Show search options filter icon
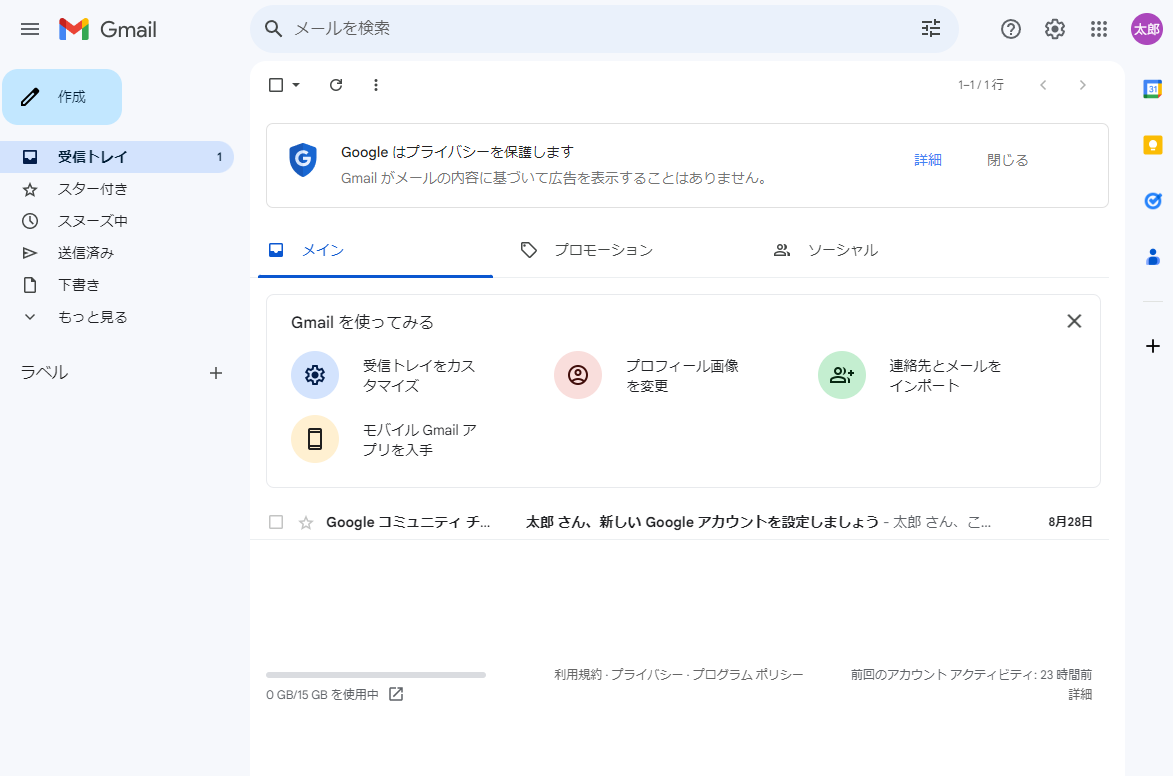The width and height of the screenshot is (1173, 776). [x=931, y=28]
